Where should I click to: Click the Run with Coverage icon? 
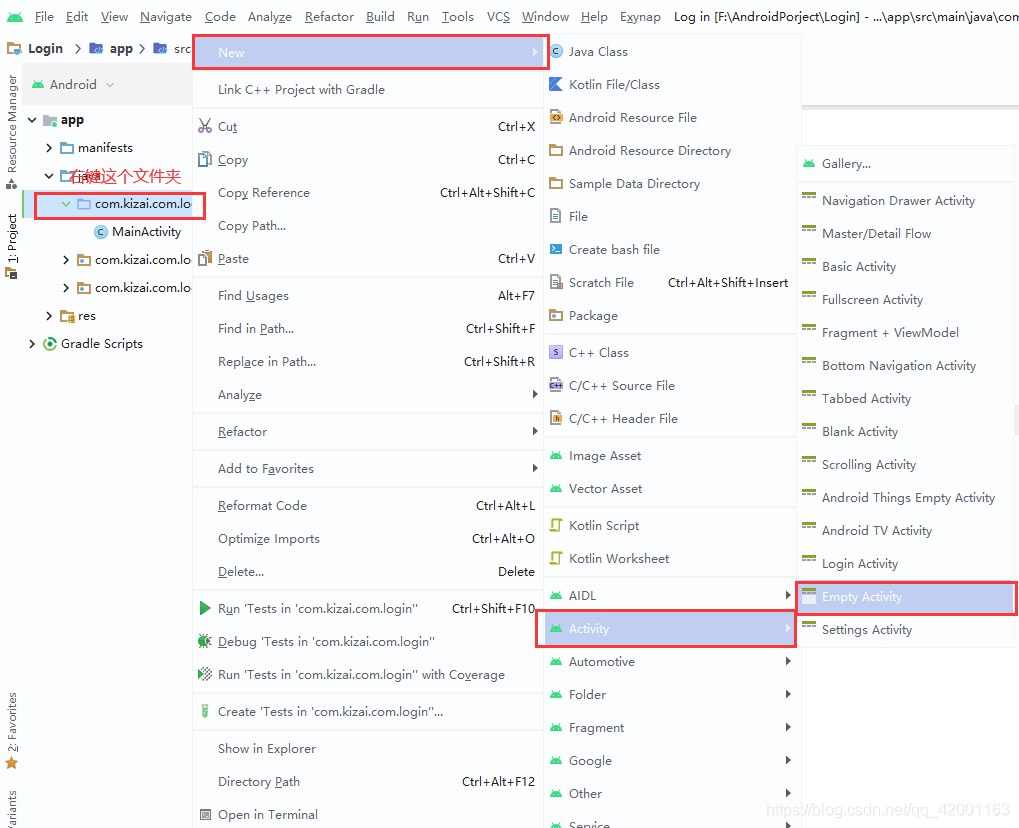(205, 674)
